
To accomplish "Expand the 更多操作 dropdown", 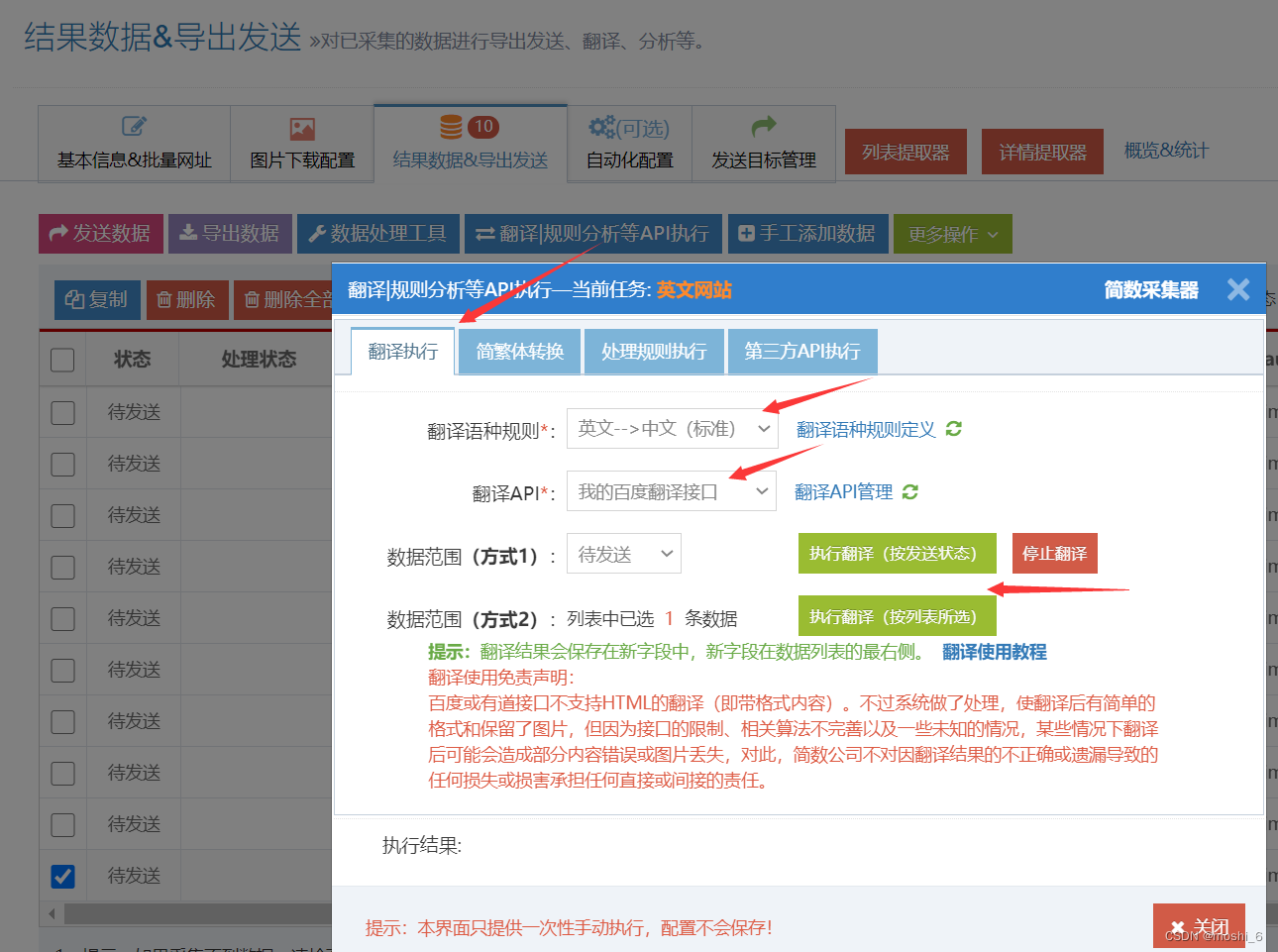I will tap(953, 234).
